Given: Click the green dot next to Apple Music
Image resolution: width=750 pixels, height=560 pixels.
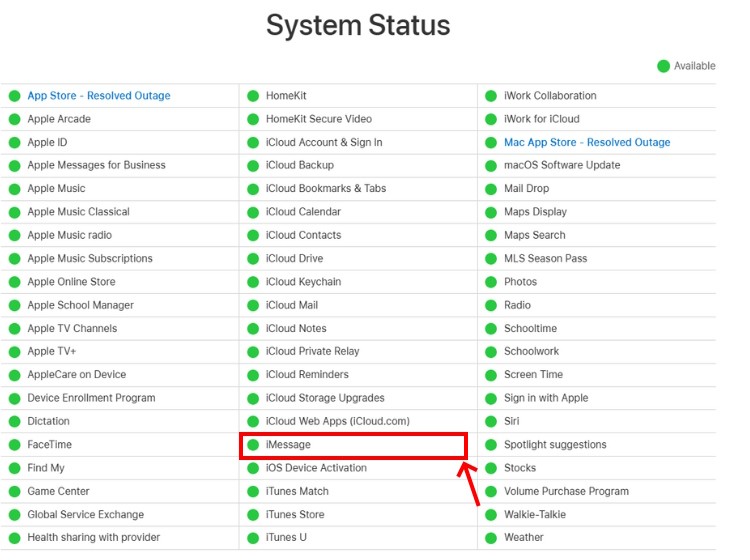Looking at the screenshot, I should click(15, 189).
